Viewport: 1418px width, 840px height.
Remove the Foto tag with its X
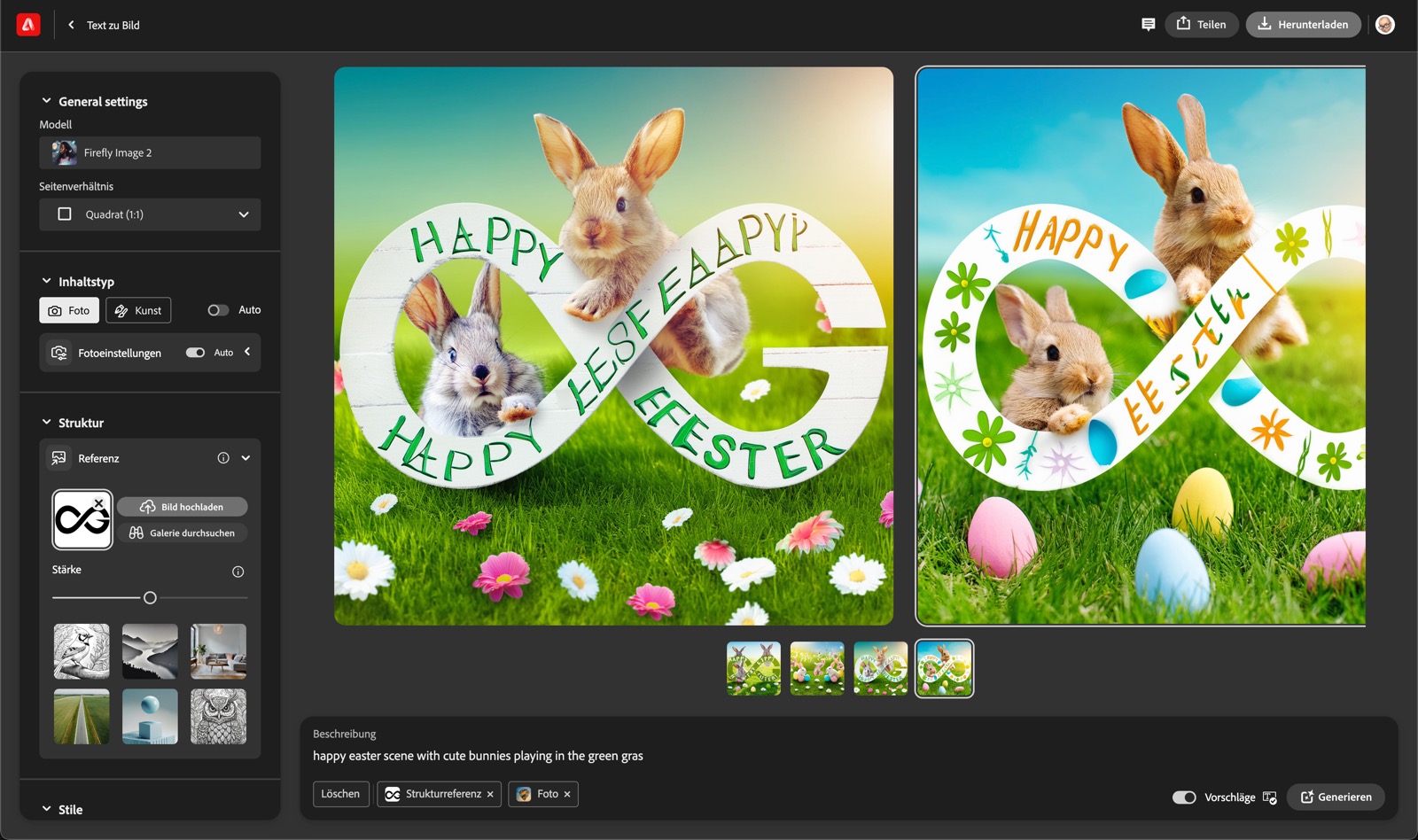point(567,795)
